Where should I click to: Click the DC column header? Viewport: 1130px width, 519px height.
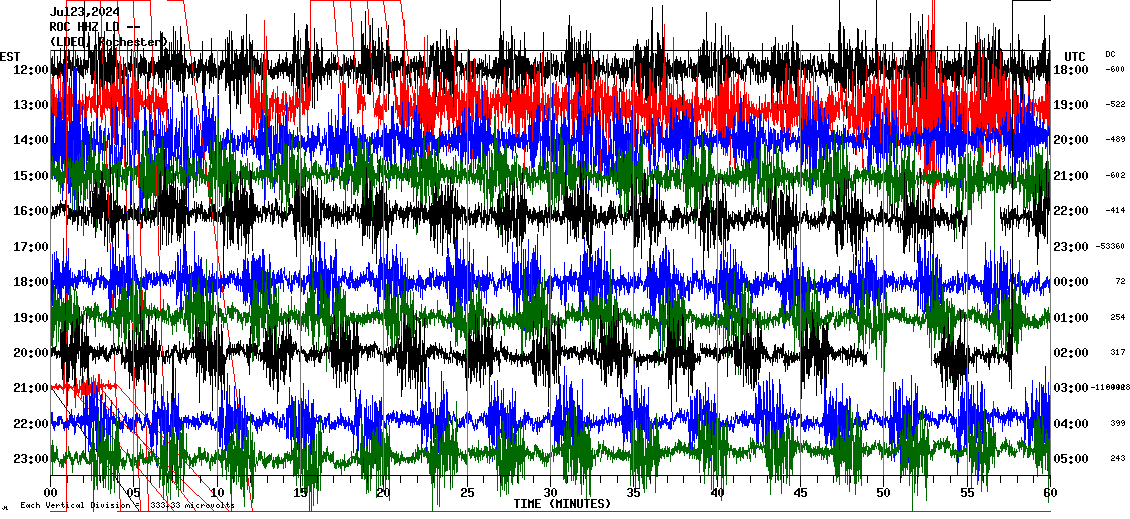[1110, 54]
